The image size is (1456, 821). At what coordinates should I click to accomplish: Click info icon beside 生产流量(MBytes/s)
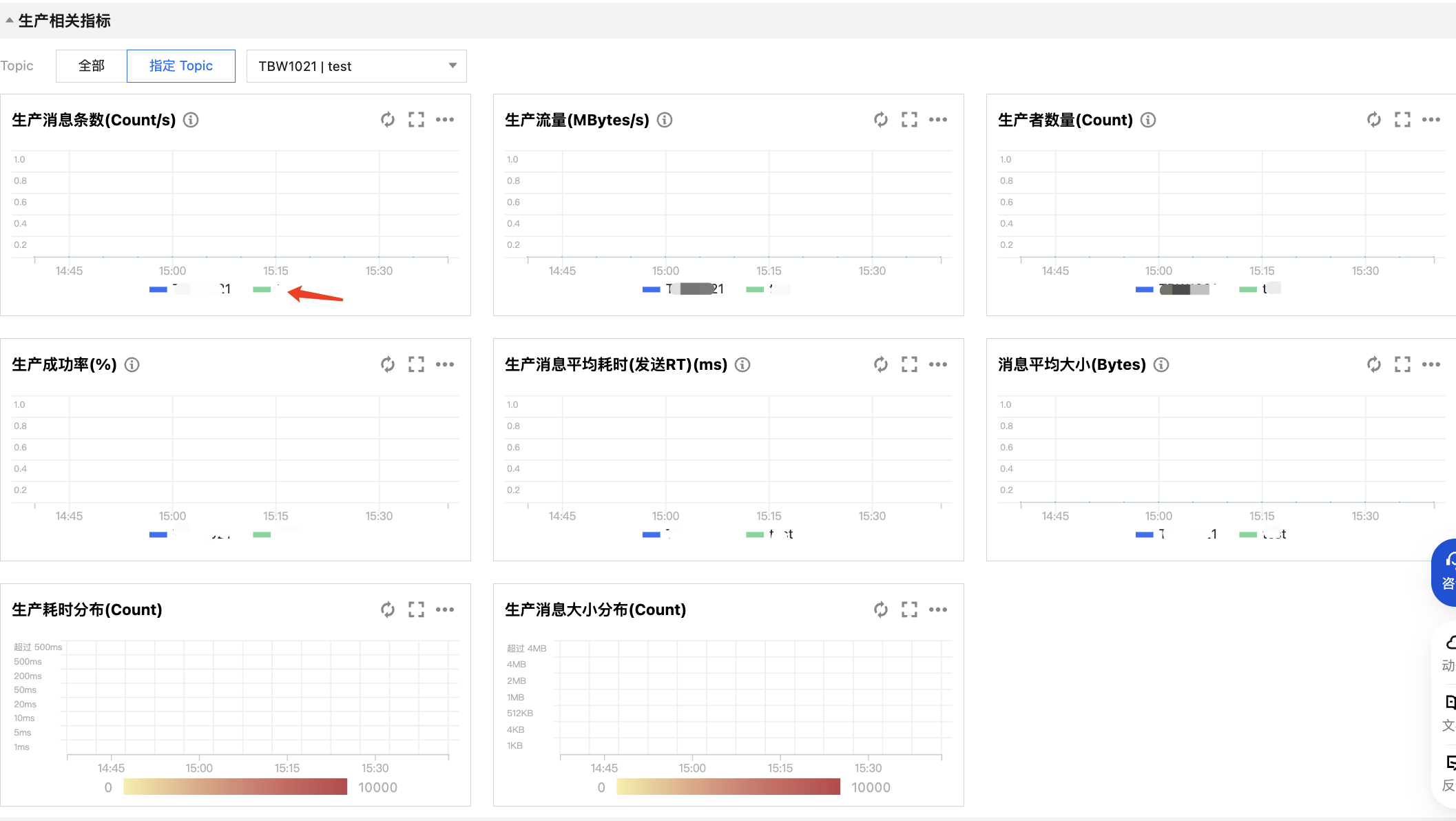(x=665, y=121)
